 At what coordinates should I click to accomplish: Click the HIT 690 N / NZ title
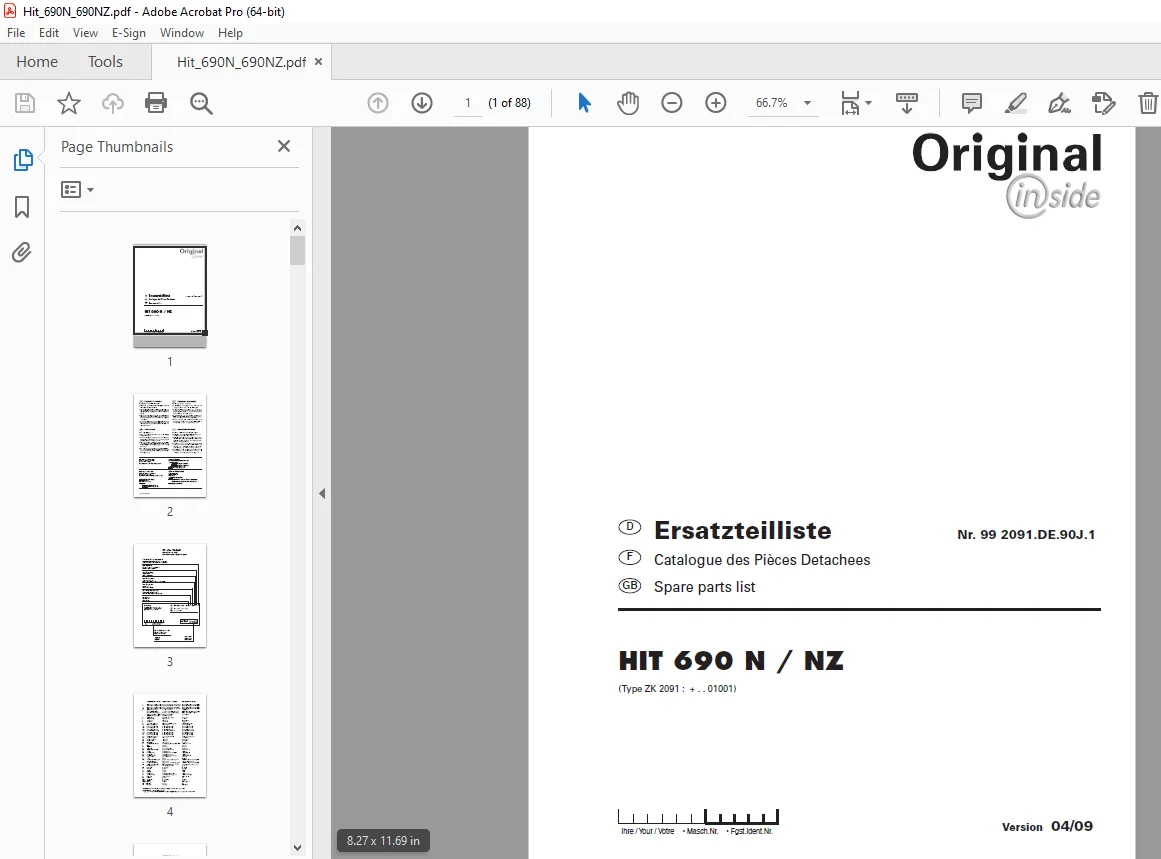click(x=731, y=661)
